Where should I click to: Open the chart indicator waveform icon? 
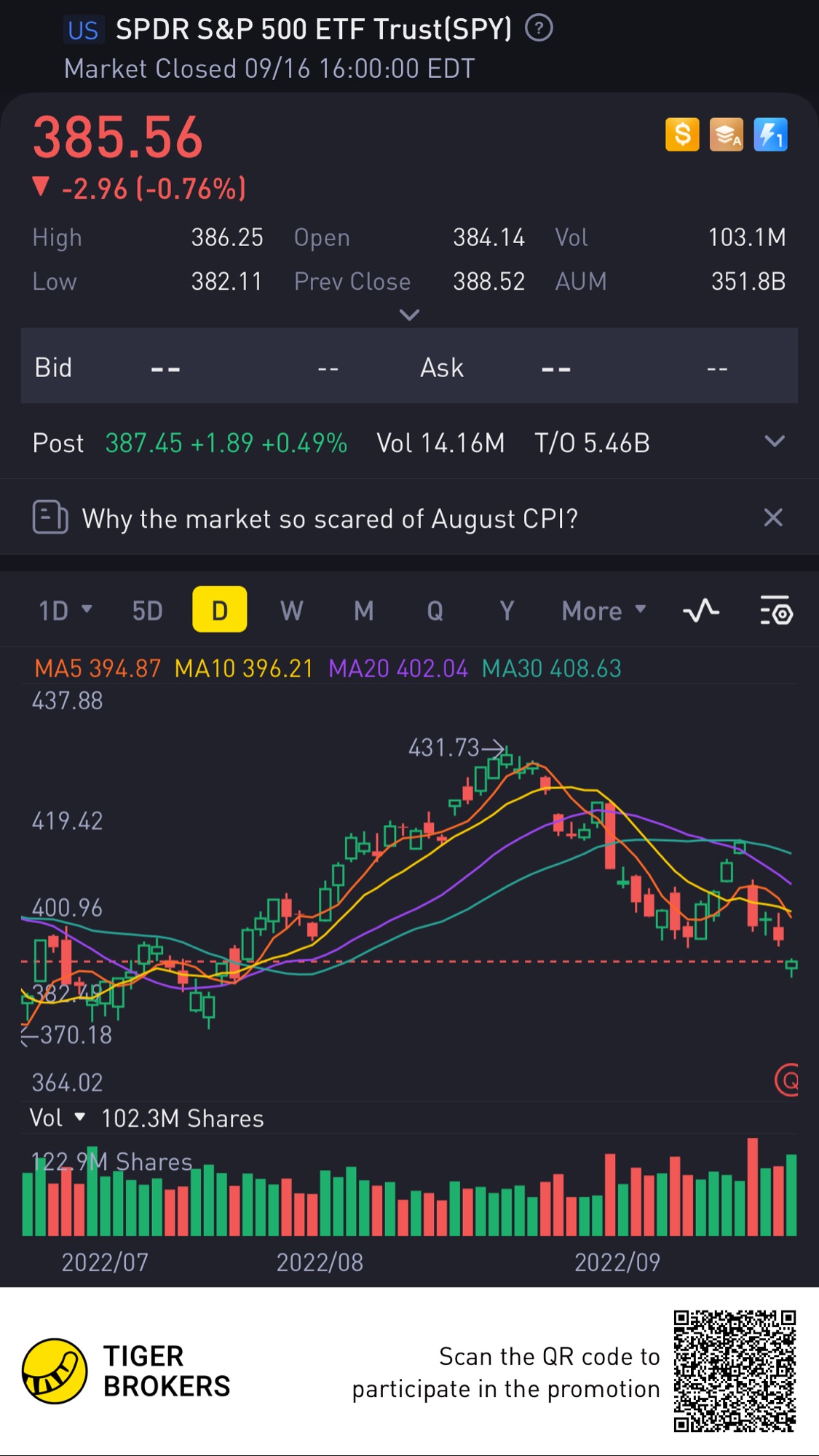point(701,610)
